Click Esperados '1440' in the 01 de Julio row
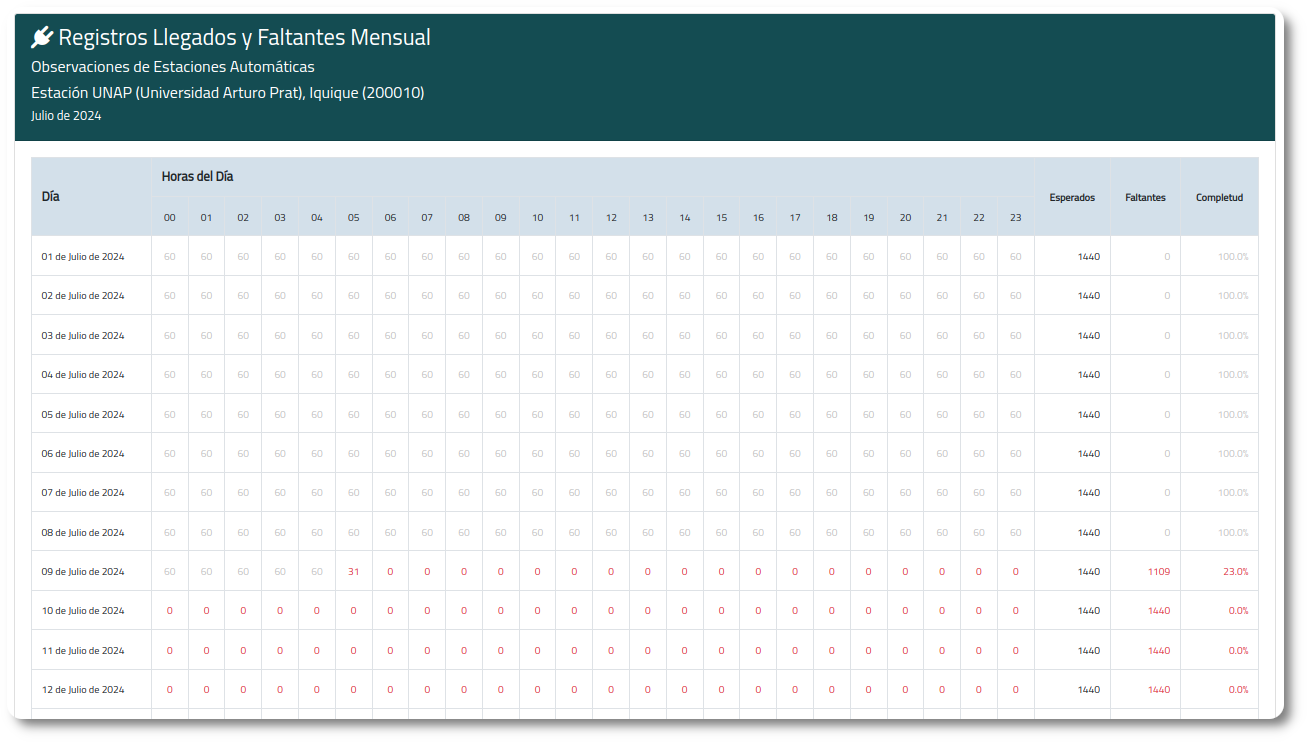 (x=1089, y=257)
